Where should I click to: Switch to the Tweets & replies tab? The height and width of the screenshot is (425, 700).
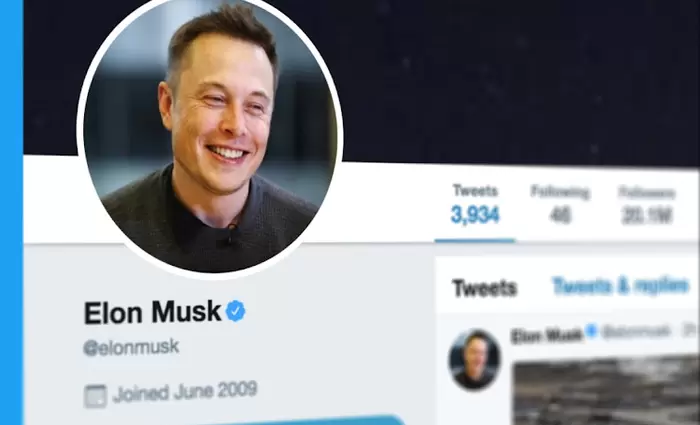621,286
